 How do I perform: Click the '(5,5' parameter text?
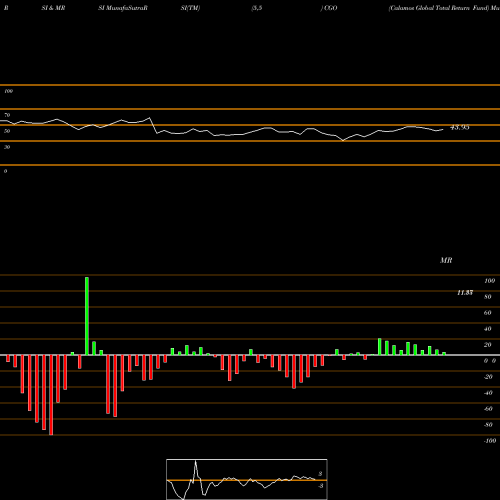tap(257, 8)
